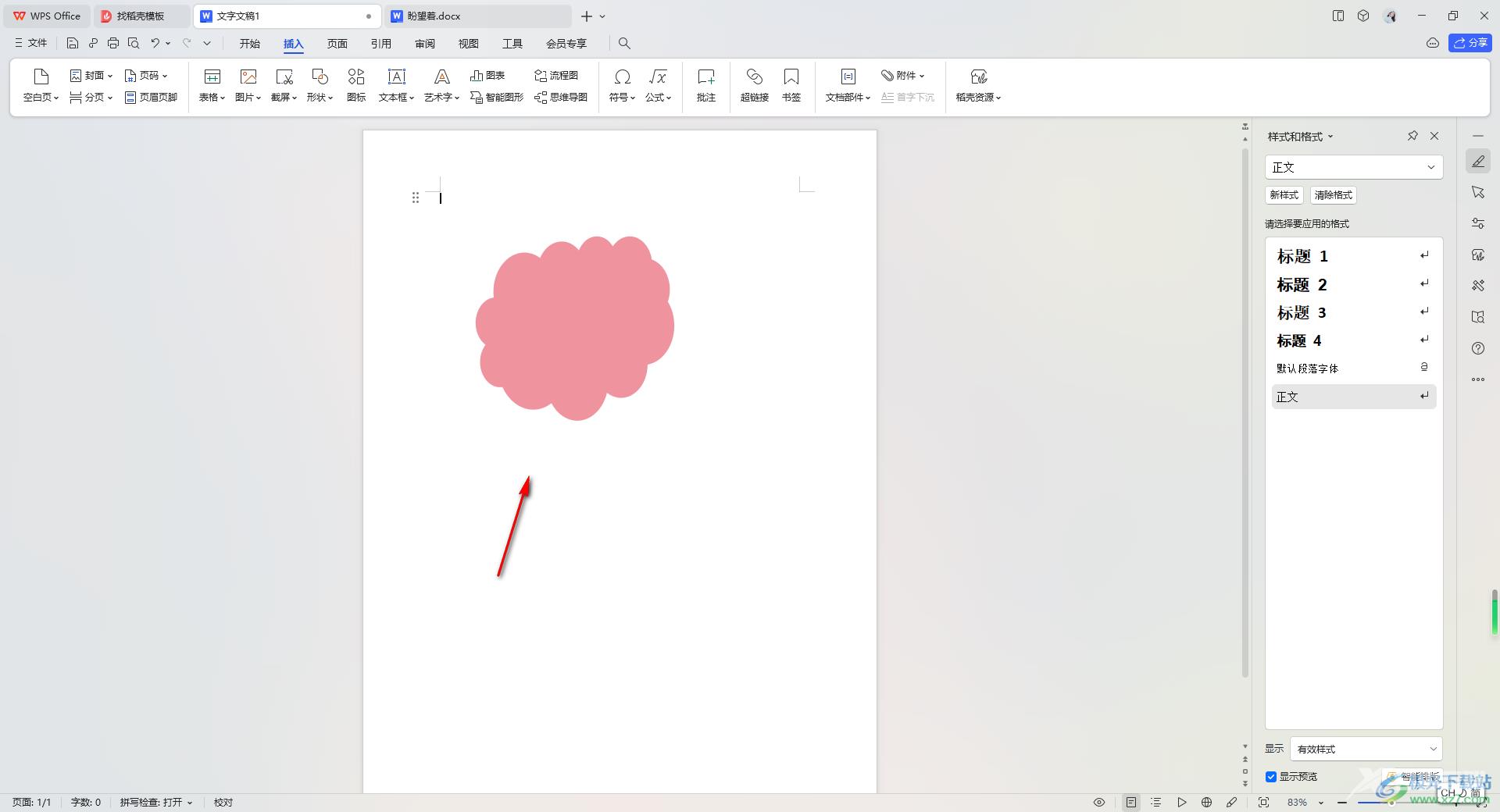Click the 分享 share button
The height and width of the screenshot is (812, 1500).
point(1470,43)
